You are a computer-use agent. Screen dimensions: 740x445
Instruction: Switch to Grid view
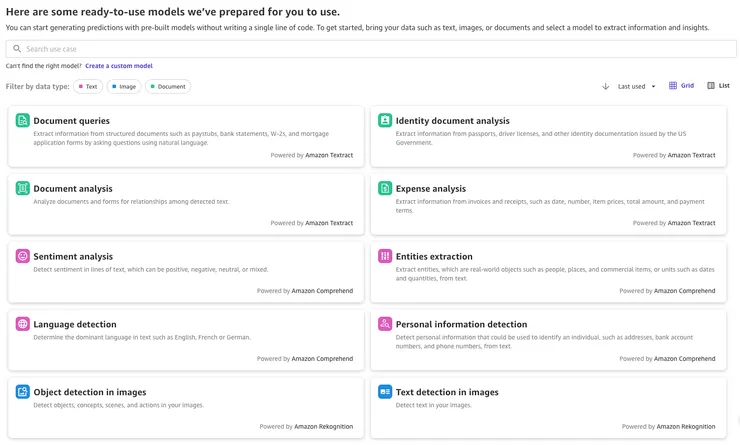pyautogui.click(x=681, y=86)
